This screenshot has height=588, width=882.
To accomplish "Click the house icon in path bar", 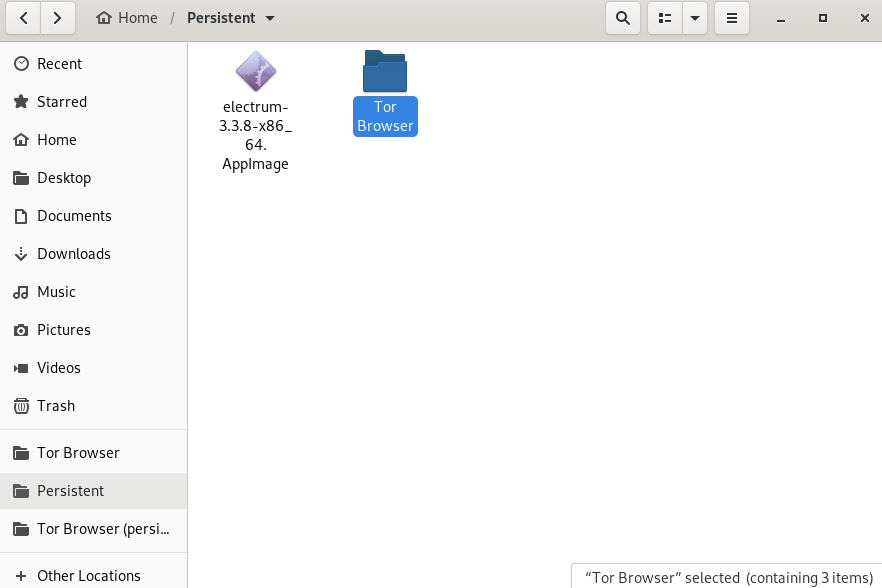I will 104,18.
